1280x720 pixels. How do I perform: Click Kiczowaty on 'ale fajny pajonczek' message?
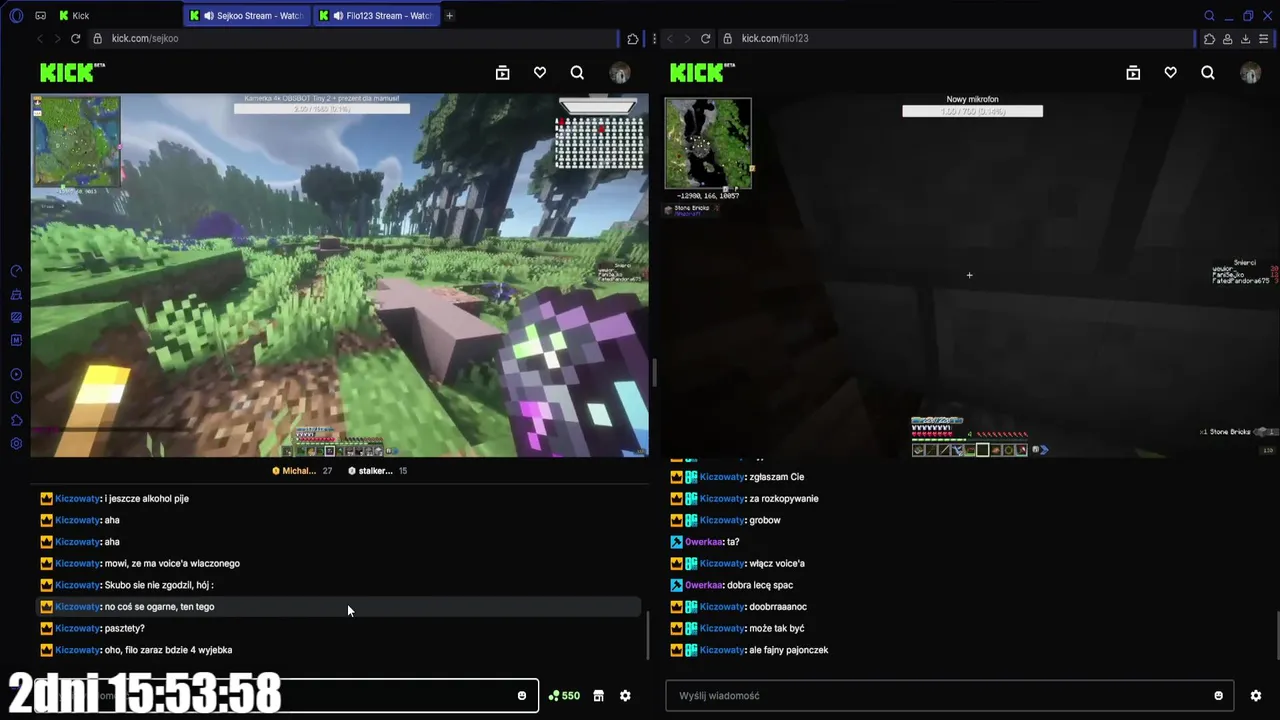722,650
